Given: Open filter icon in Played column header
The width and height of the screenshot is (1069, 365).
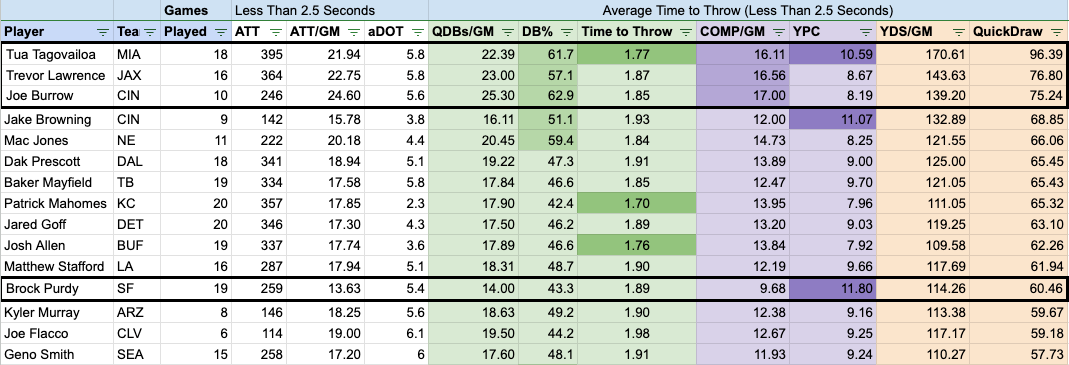Looking at the screenshot, I should (220, 31).
